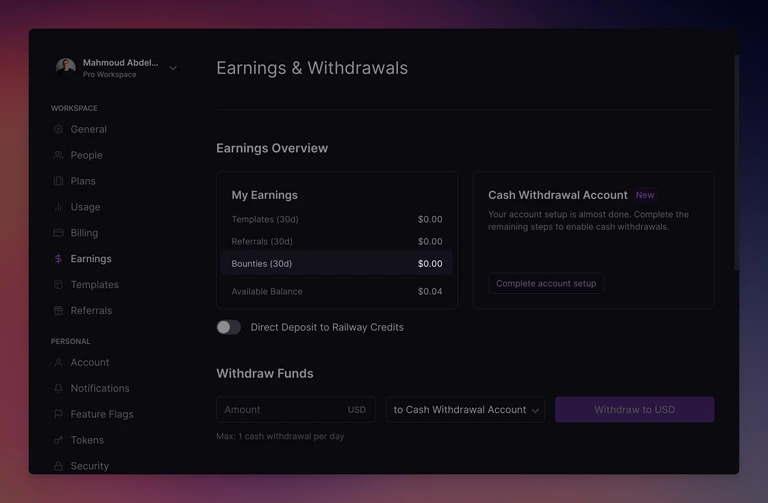Click the Usage bar chart icon

58,207
